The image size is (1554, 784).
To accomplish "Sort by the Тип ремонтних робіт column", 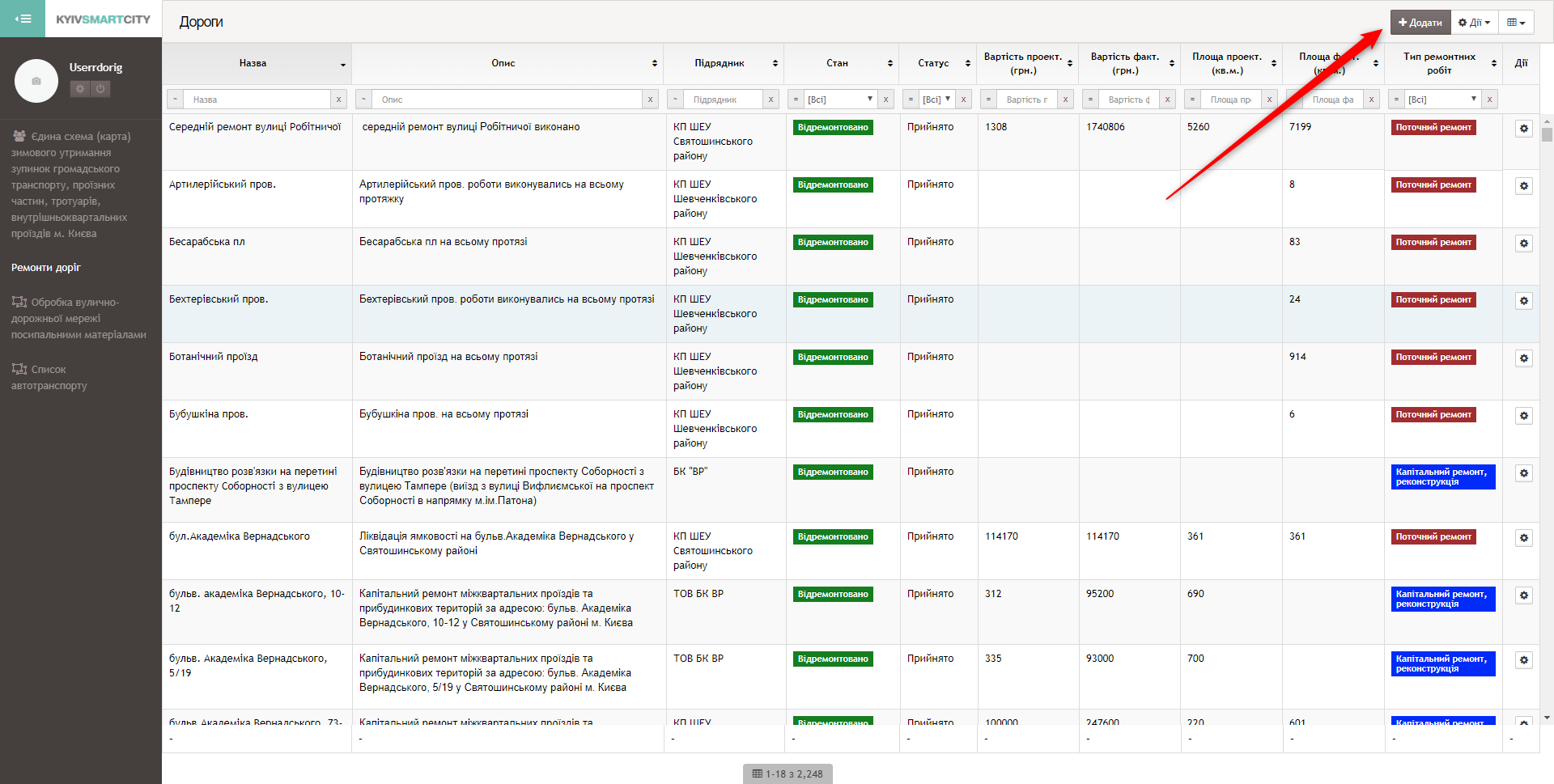I will (1445, 63).
